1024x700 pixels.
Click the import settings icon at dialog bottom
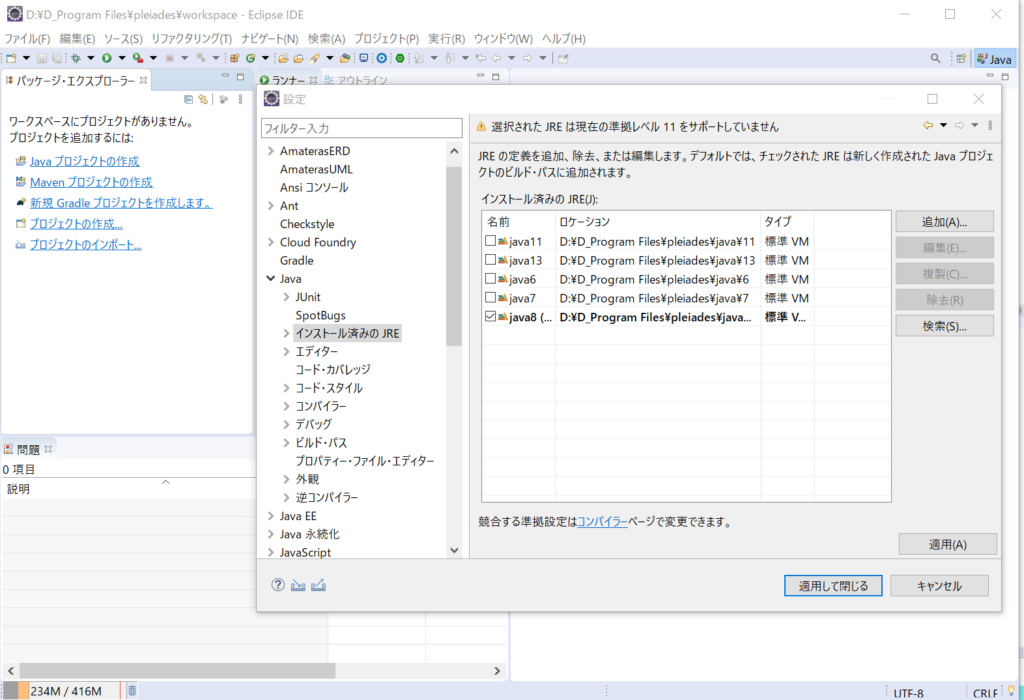point(298,585)
